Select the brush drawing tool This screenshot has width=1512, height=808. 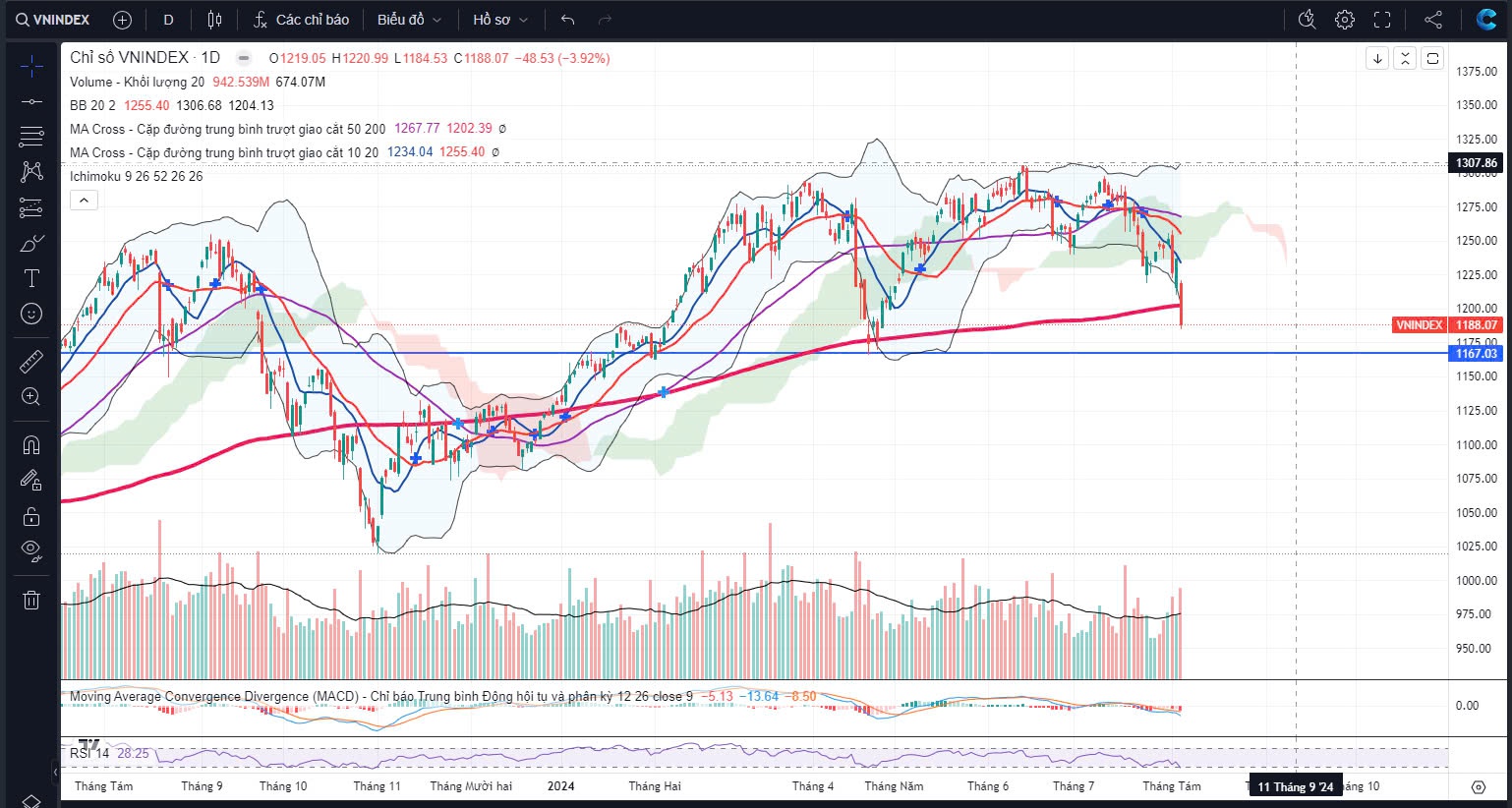[x=31, y=243]
